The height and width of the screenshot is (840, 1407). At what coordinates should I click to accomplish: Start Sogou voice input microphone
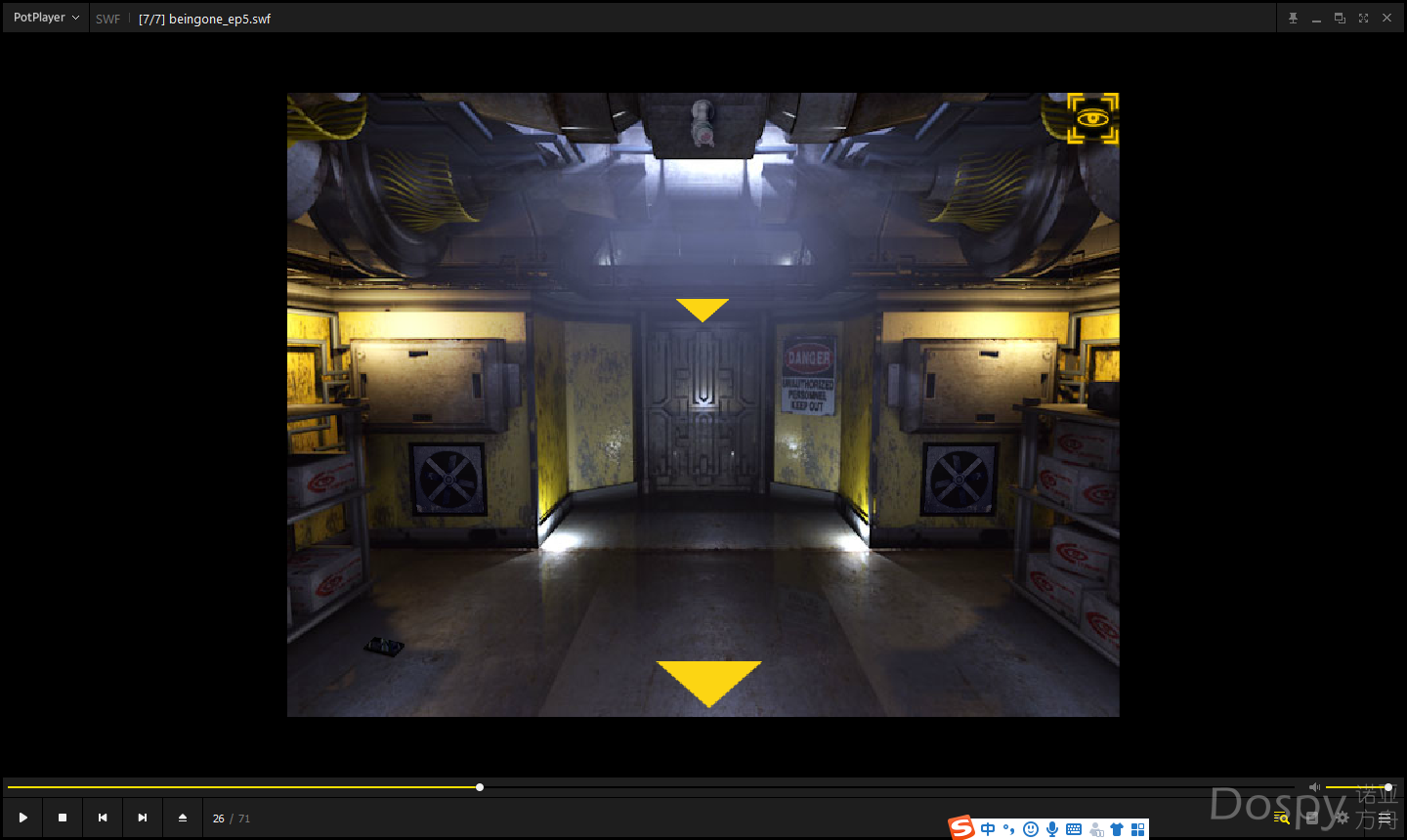point(1052,829)
